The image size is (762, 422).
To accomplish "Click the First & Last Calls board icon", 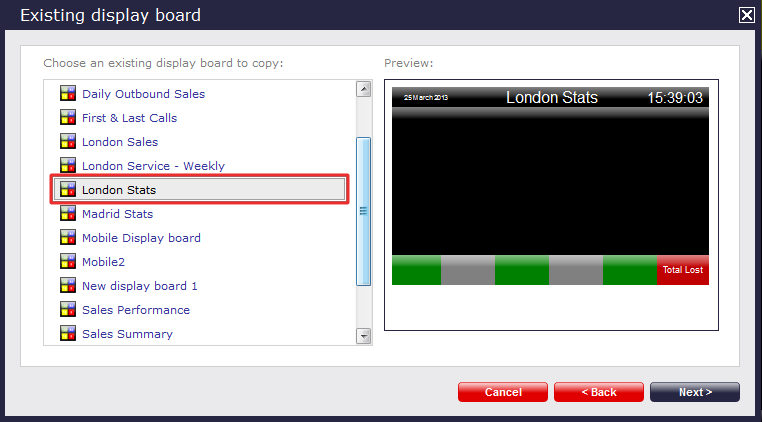I will [x=68, y=117].
